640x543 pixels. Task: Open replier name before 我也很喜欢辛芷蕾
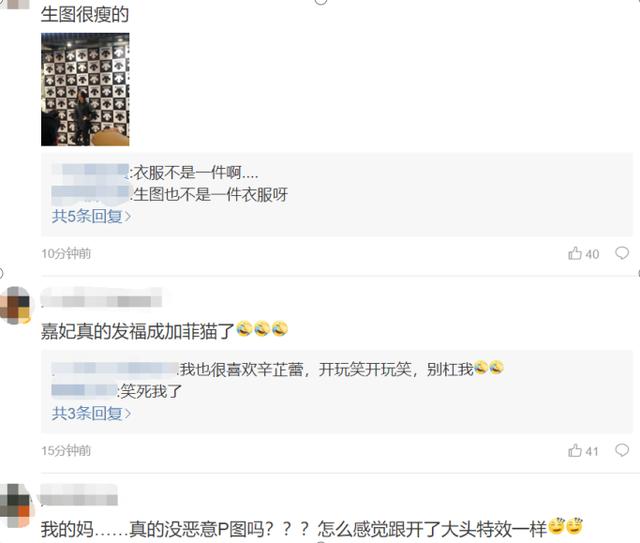[115, 369]
